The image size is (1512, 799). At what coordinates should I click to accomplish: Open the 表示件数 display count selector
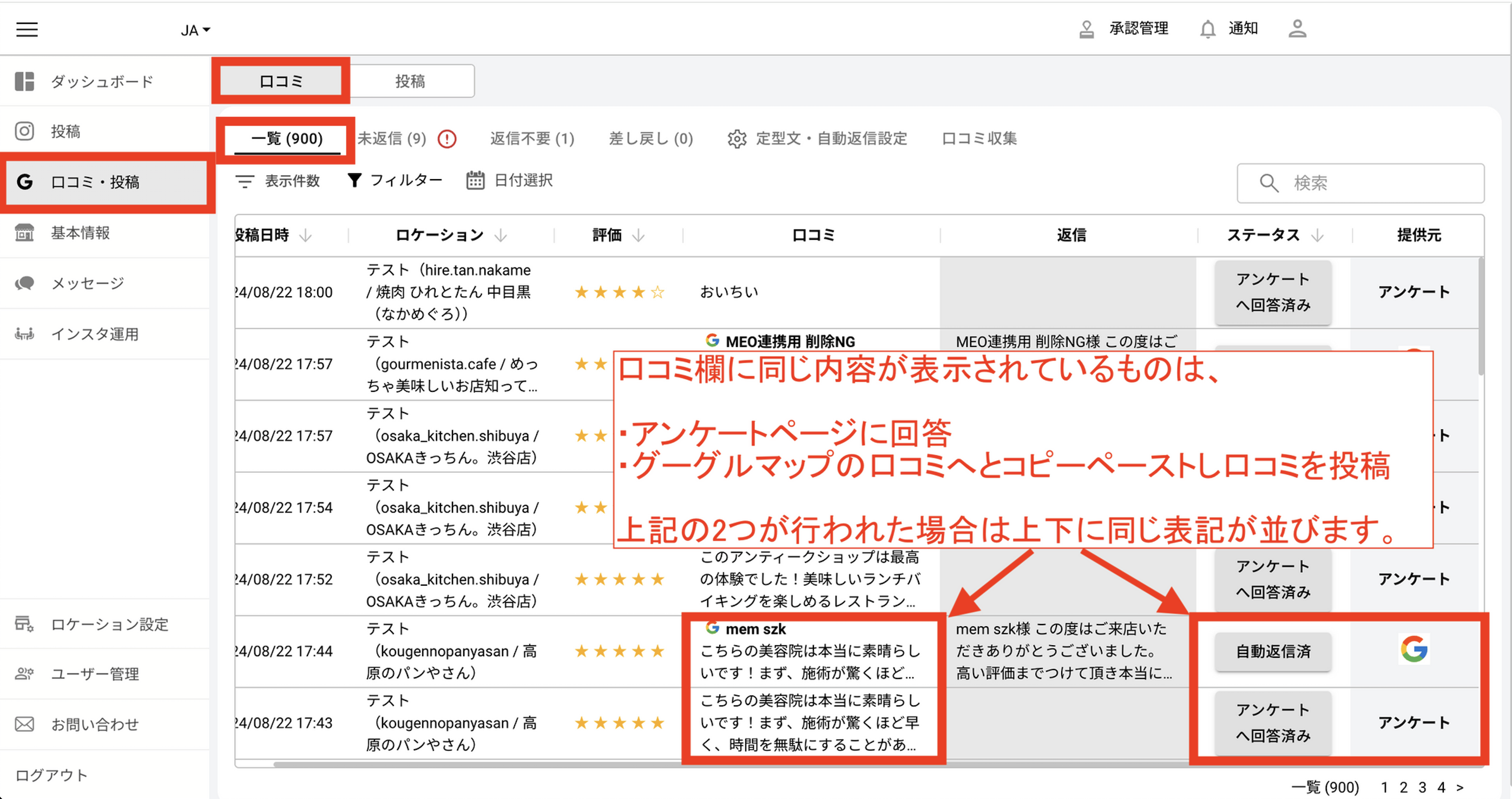tap(278, 181)
